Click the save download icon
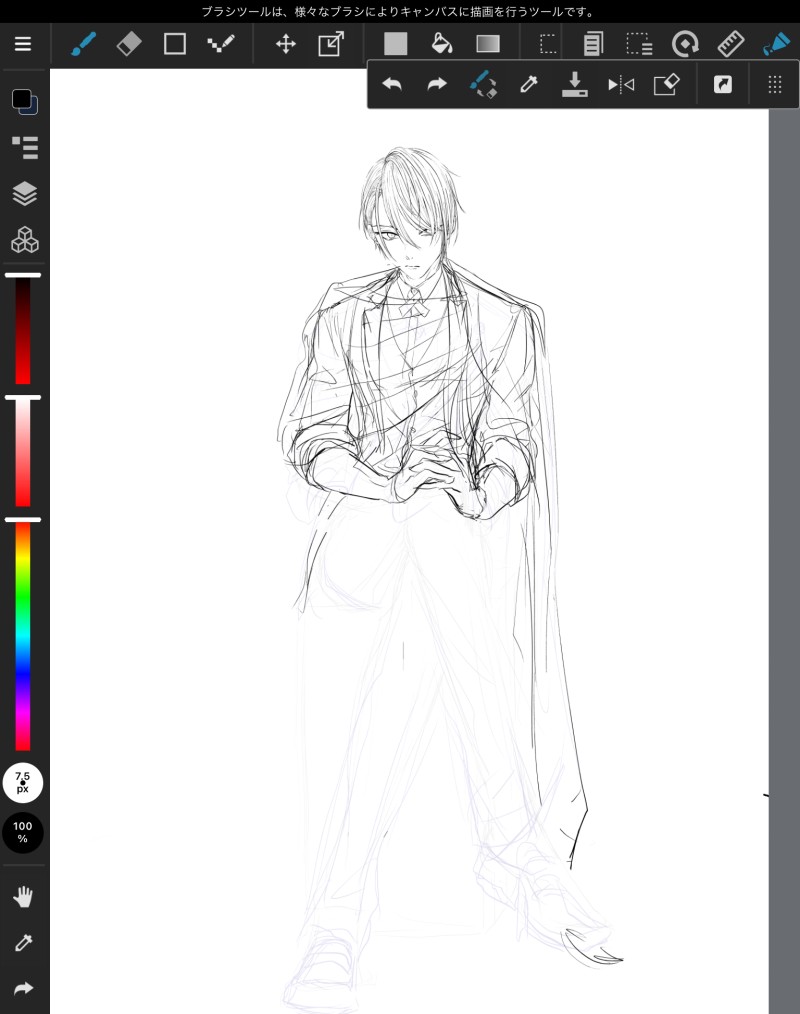 [574, 84]
